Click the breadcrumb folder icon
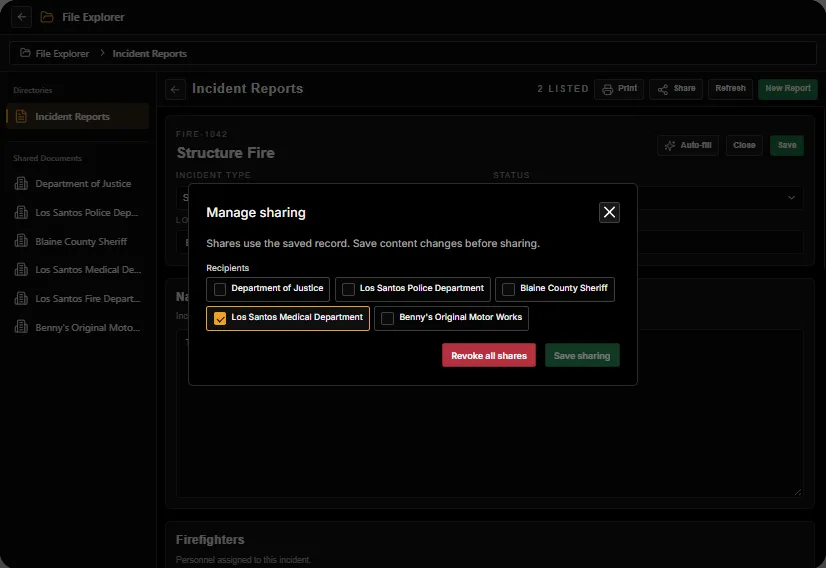 (25, 53)
